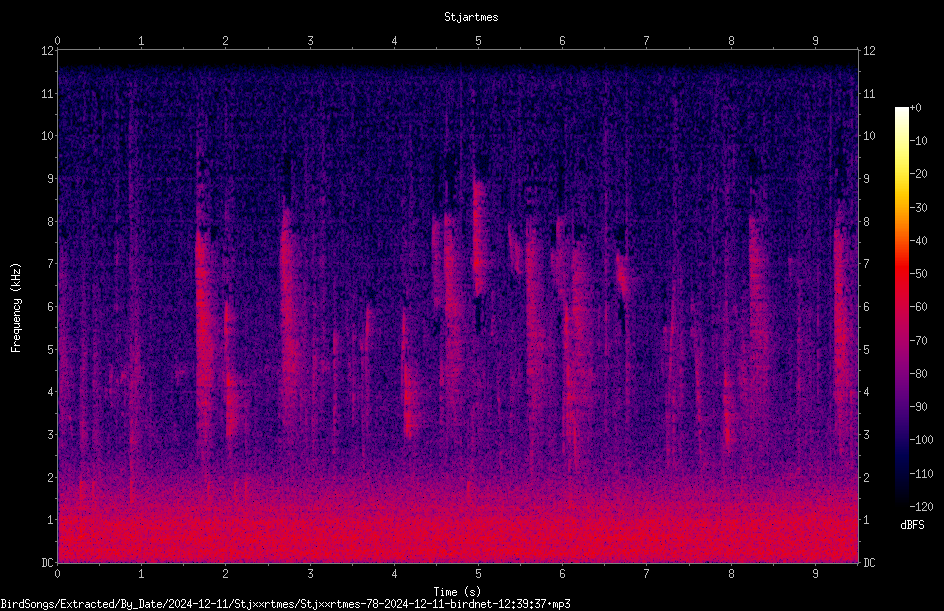944x611 pixels.
Task: Click the 12 kHz label on left axis
Action: [48, 51]
